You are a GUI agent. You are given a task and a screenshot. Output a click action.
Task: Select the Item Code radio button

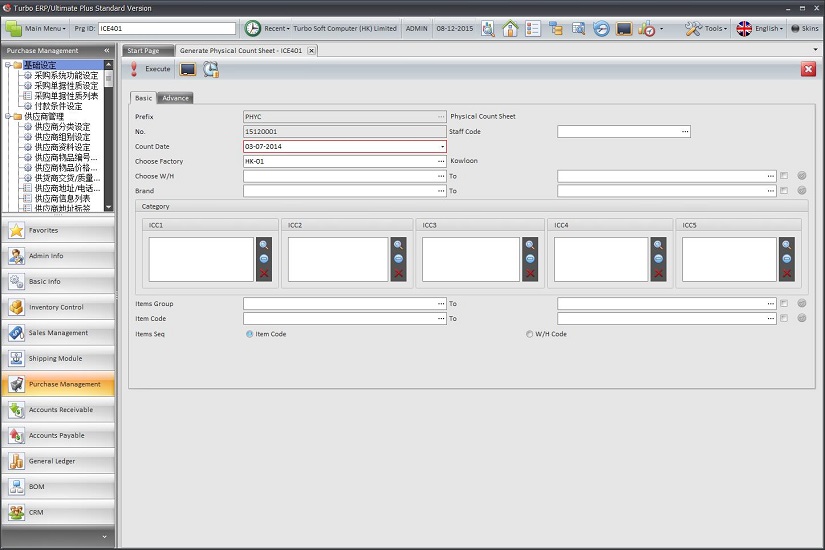pos(249,334)
